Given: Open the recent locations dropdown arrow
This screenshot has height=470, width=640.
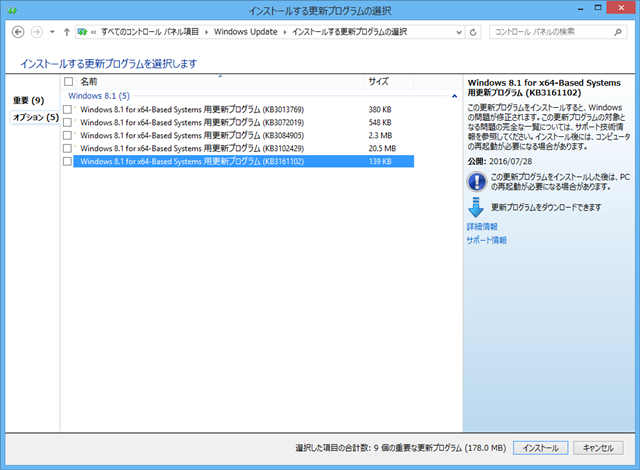Looking at the screenshot, I should click(52, 32).
